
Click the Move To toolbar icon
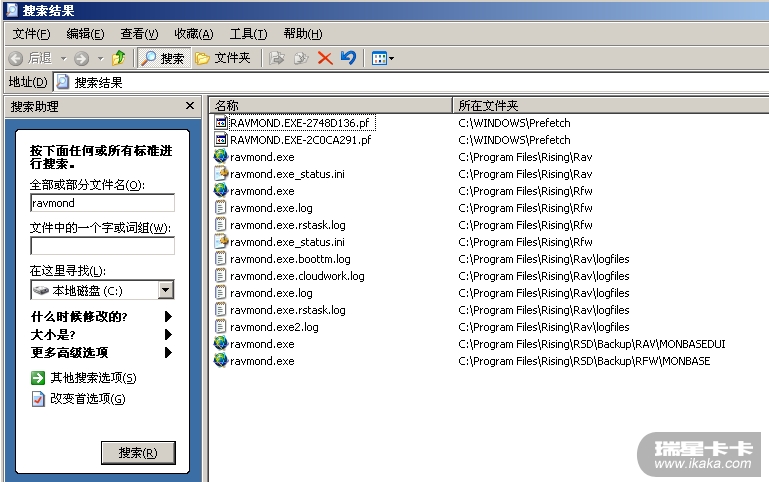point(277,58)
